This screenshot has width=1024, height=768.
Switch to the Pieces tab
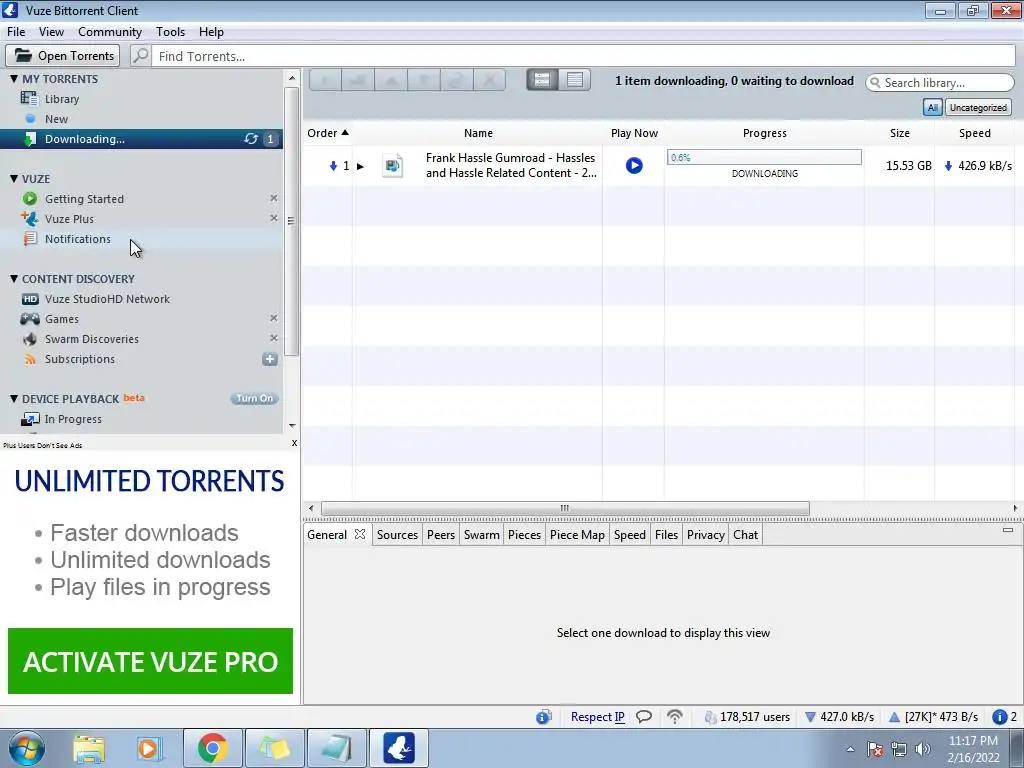[x=524, y=534]
